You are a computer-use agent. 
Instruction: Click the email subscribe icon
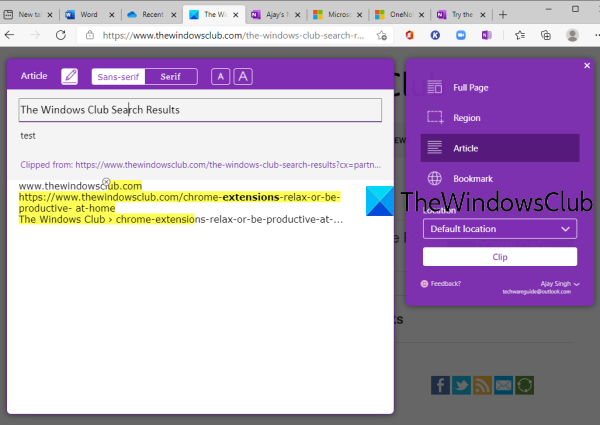[503, 385]
